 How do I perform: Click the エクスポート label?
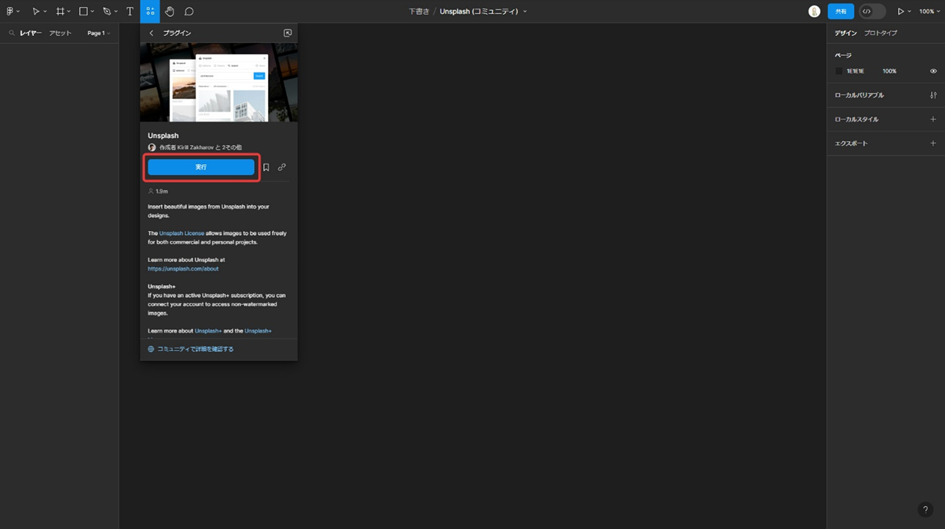[851, 143]
